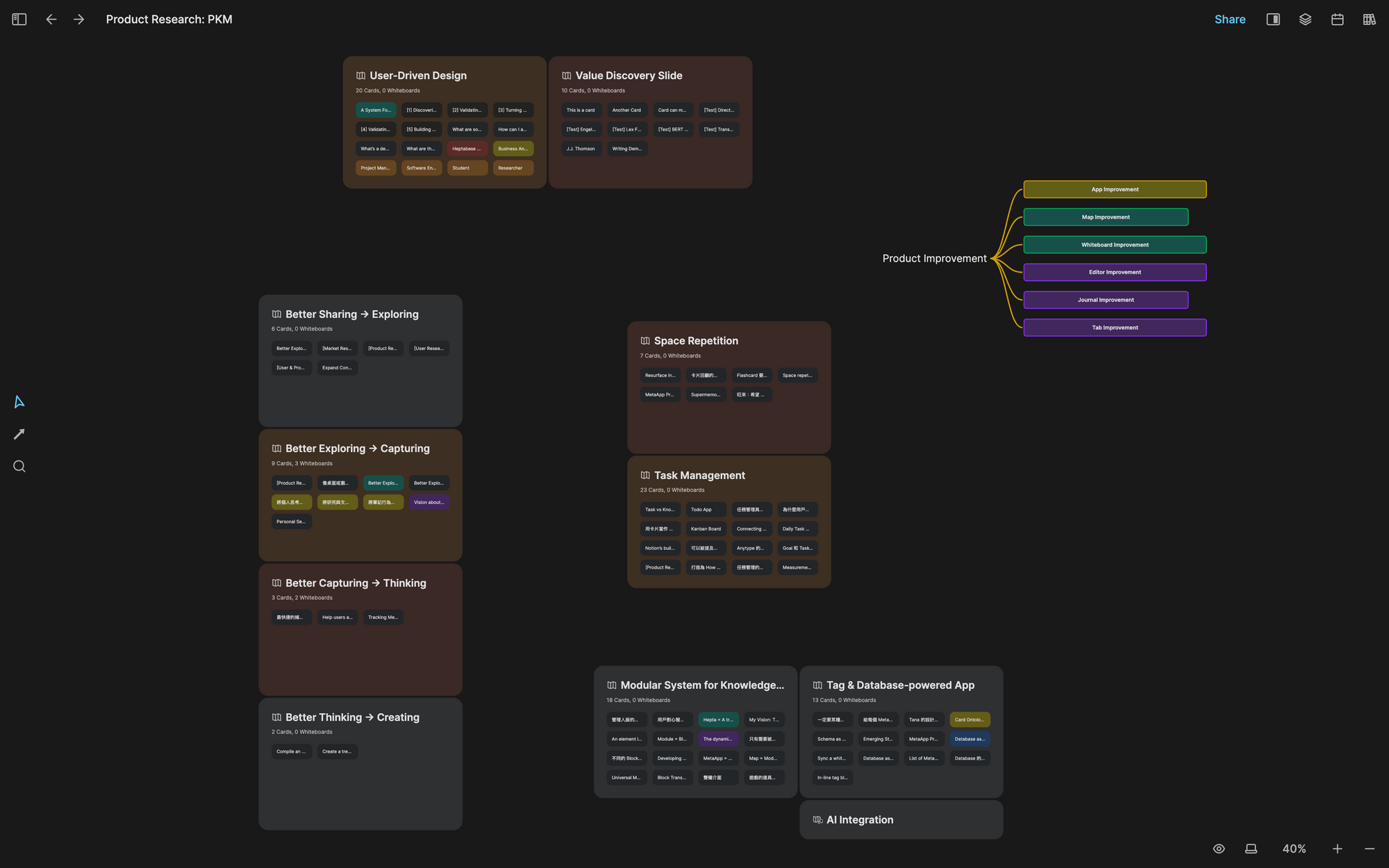Click the Share button
The width and height of the screenshot is (1389, 868).
[1229, 19]
